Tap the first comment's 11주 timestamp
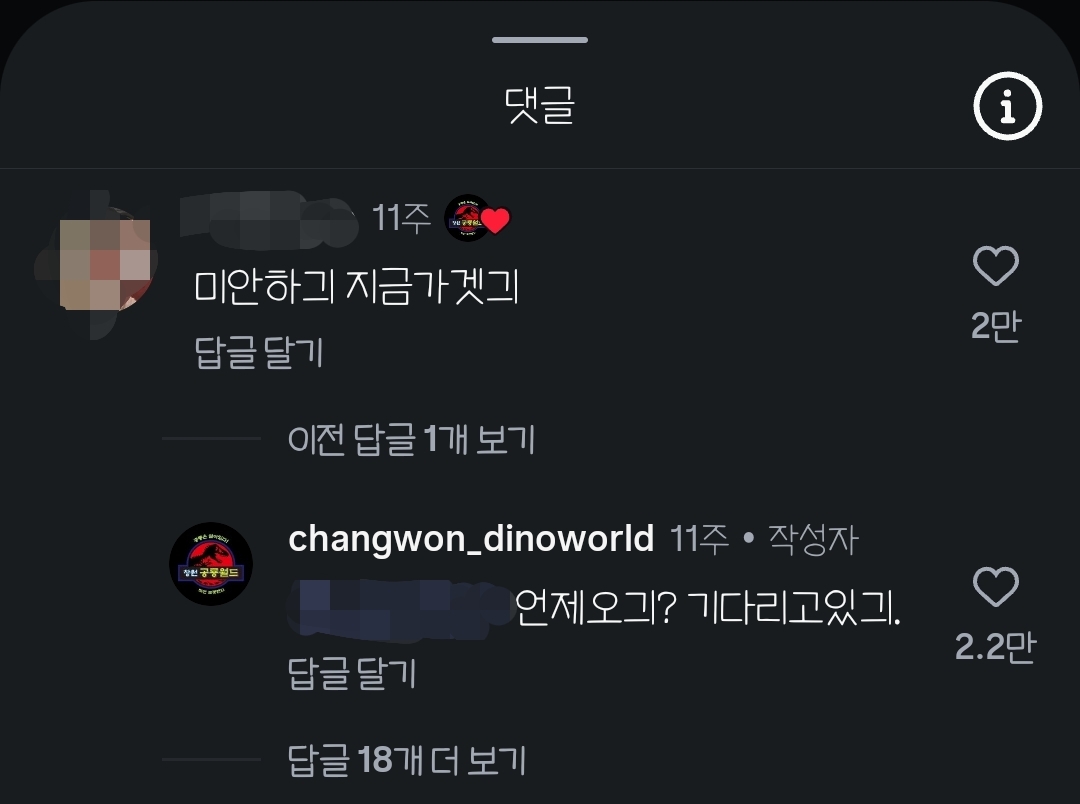The height and width of the screenshot is (804, 1080). pos(401,218)
